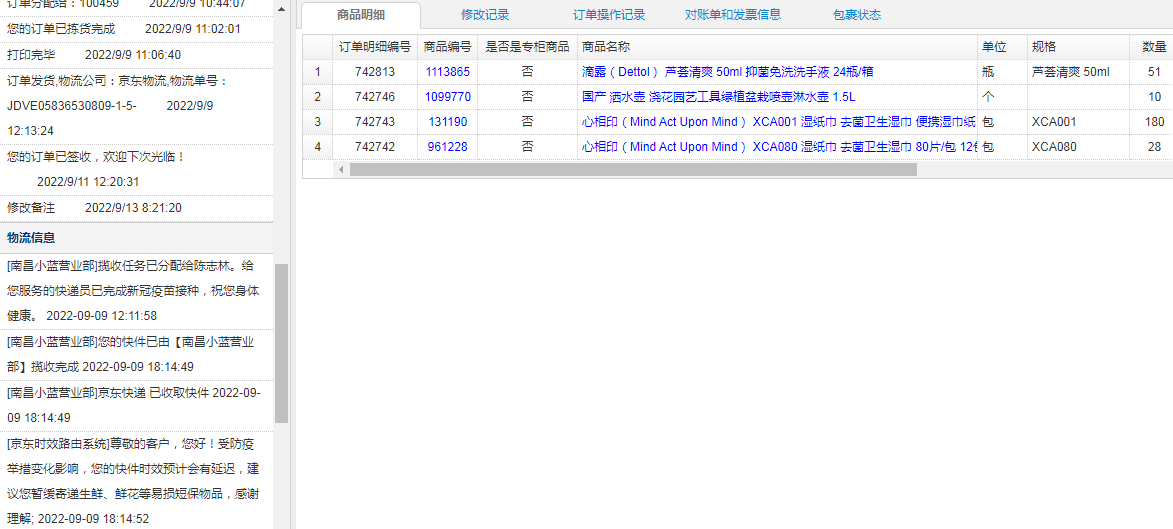
Task: Click row number 1 cell
Action: 317,73
